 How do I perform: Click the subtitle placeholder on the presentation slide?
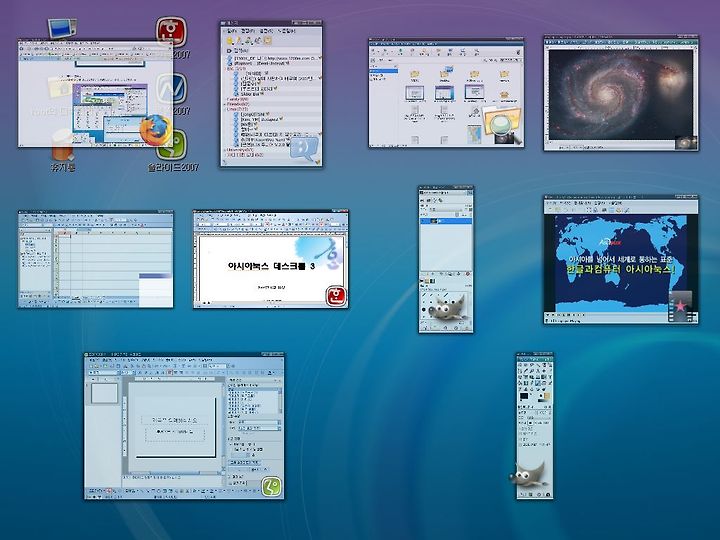click(175, 435)
